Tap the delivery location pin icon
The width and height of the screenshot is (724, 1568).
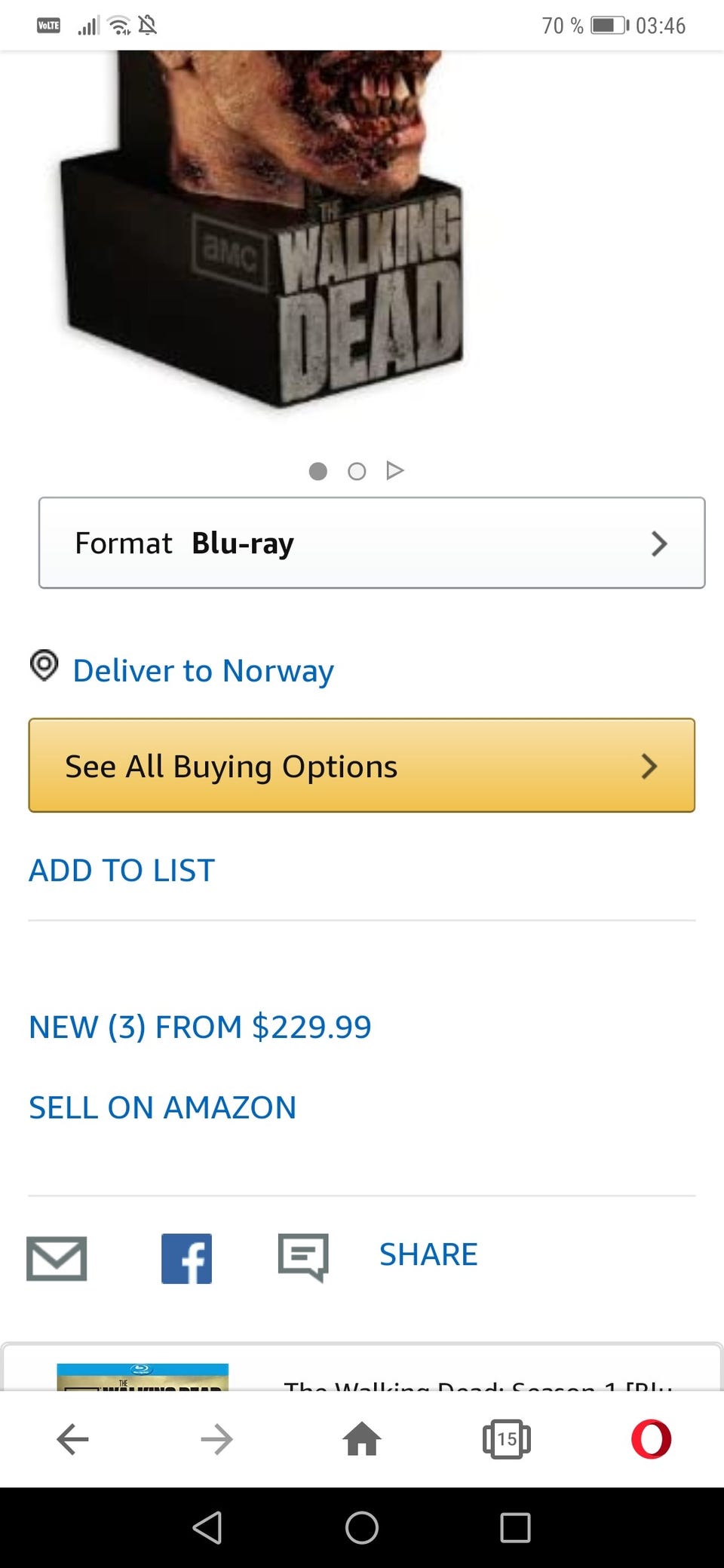pos(44,666)
